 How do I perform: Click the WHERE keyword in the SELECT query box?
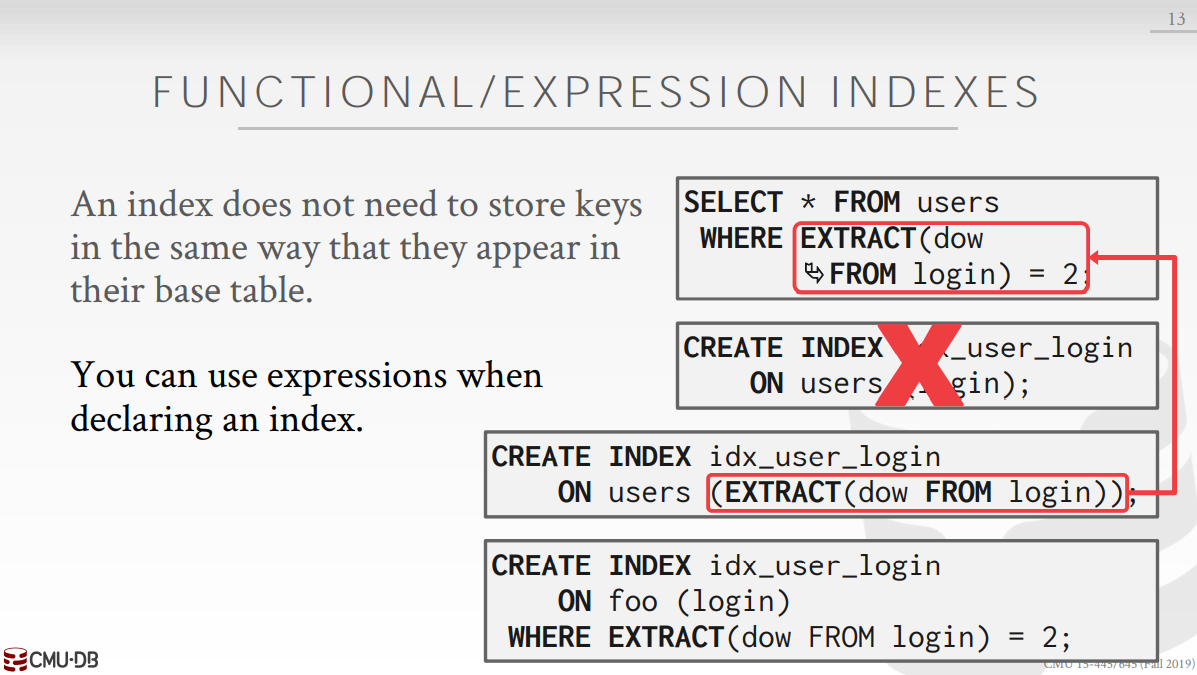click(x=741, y=238)
